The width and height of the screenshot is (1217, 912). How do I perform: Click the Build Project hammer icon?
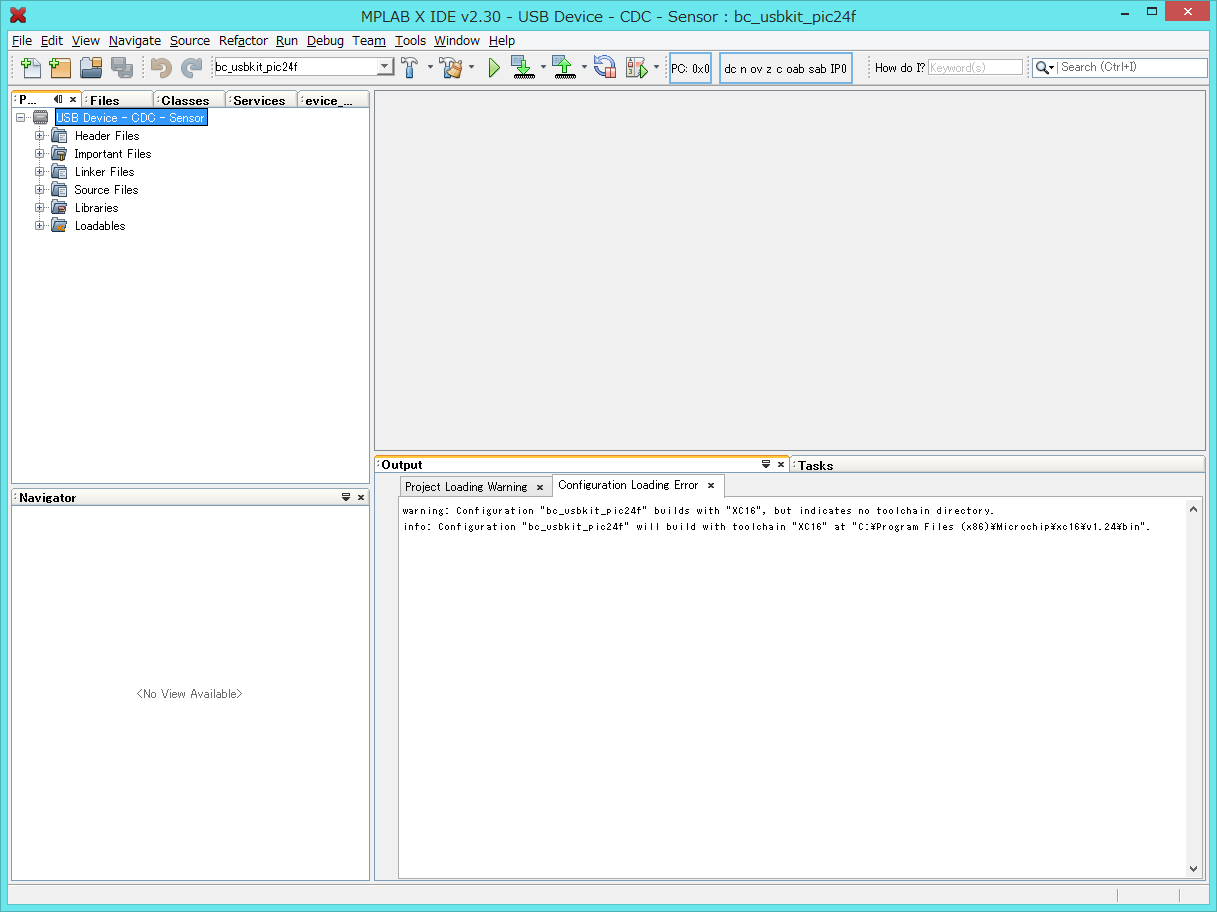tap(410, 68)
